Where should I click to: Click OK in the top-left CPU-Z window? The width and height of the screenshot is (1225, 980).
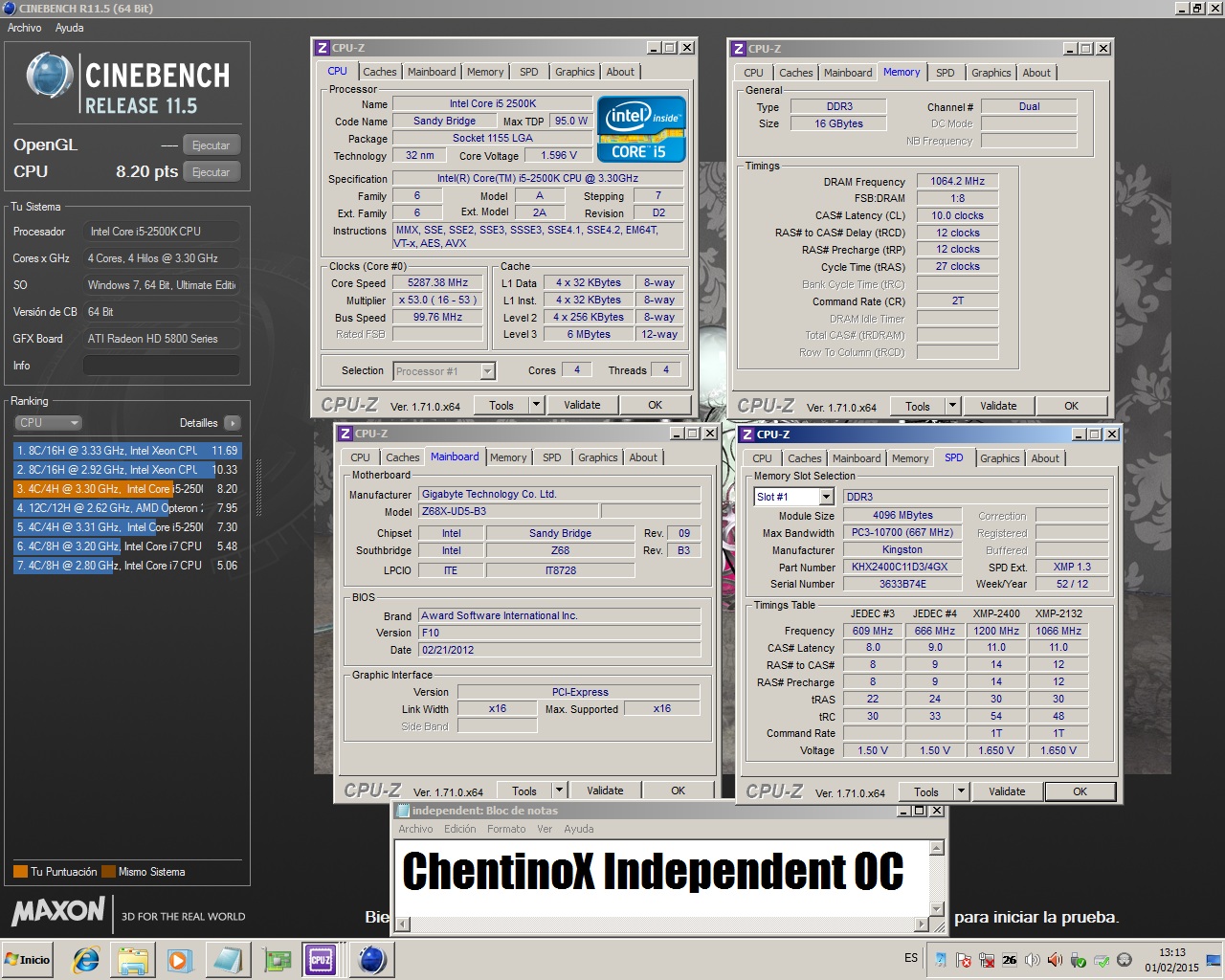click(x=655, y=405)
